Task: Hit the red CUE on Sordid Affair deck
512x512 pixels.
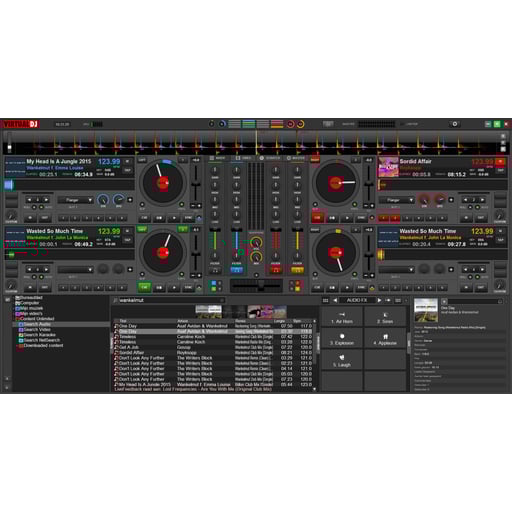Action: (317, 218)
